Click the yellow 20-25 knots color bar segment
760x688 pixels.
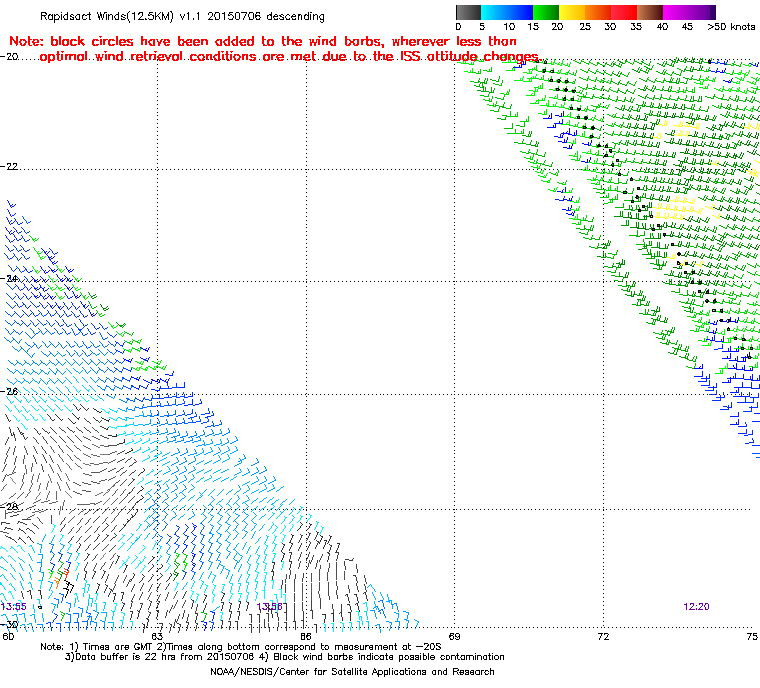[x=572, y=12]
